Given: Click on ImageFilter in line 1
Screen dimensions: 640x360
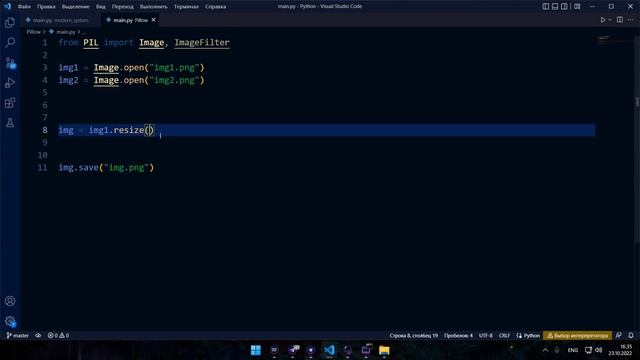Looking at the screenshot, I should coord(202,42).
